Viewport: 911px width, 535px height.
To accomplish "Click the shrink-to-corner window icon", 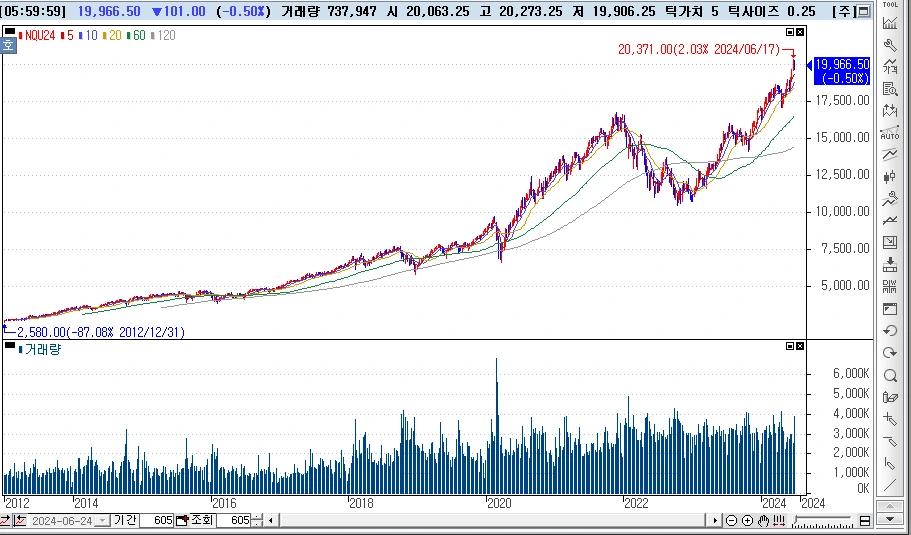I will tap(890, 243).
